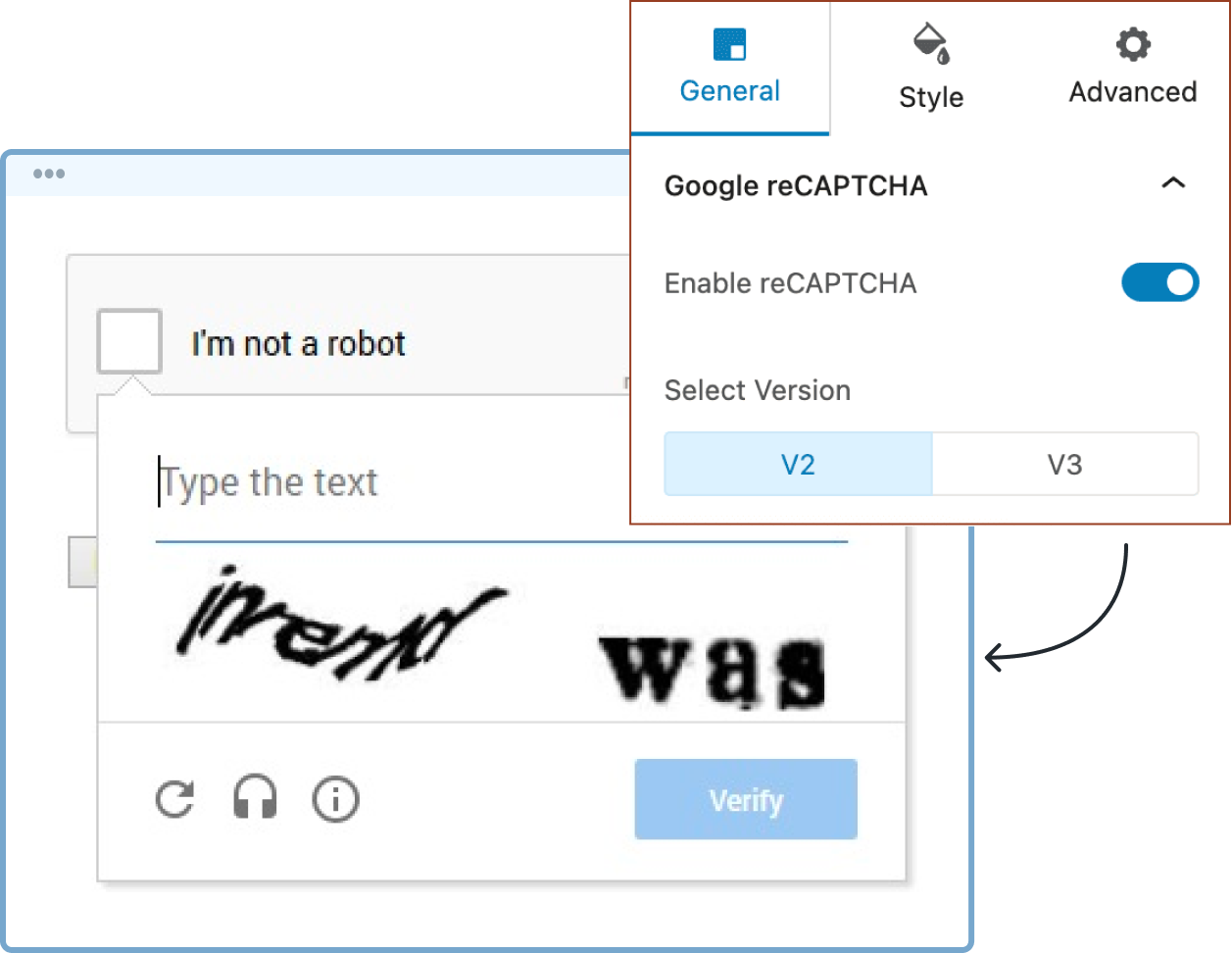Expand the Select Version options
1232x953 pixels.
point(758,390)
